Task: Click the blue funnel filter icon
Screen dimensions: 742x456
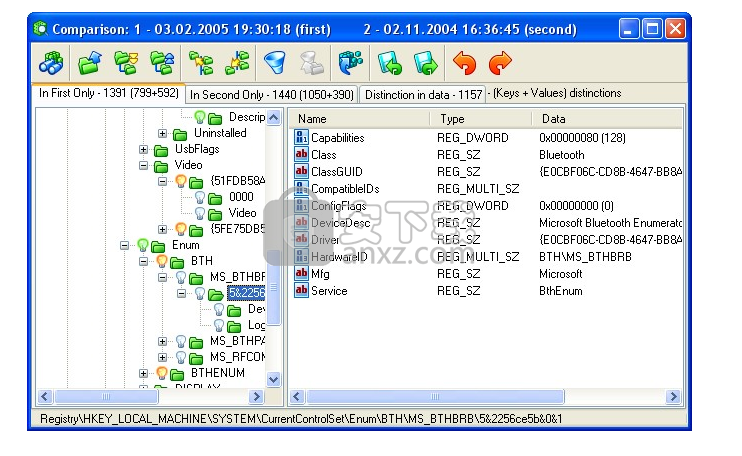Action: tap(274, 64)
